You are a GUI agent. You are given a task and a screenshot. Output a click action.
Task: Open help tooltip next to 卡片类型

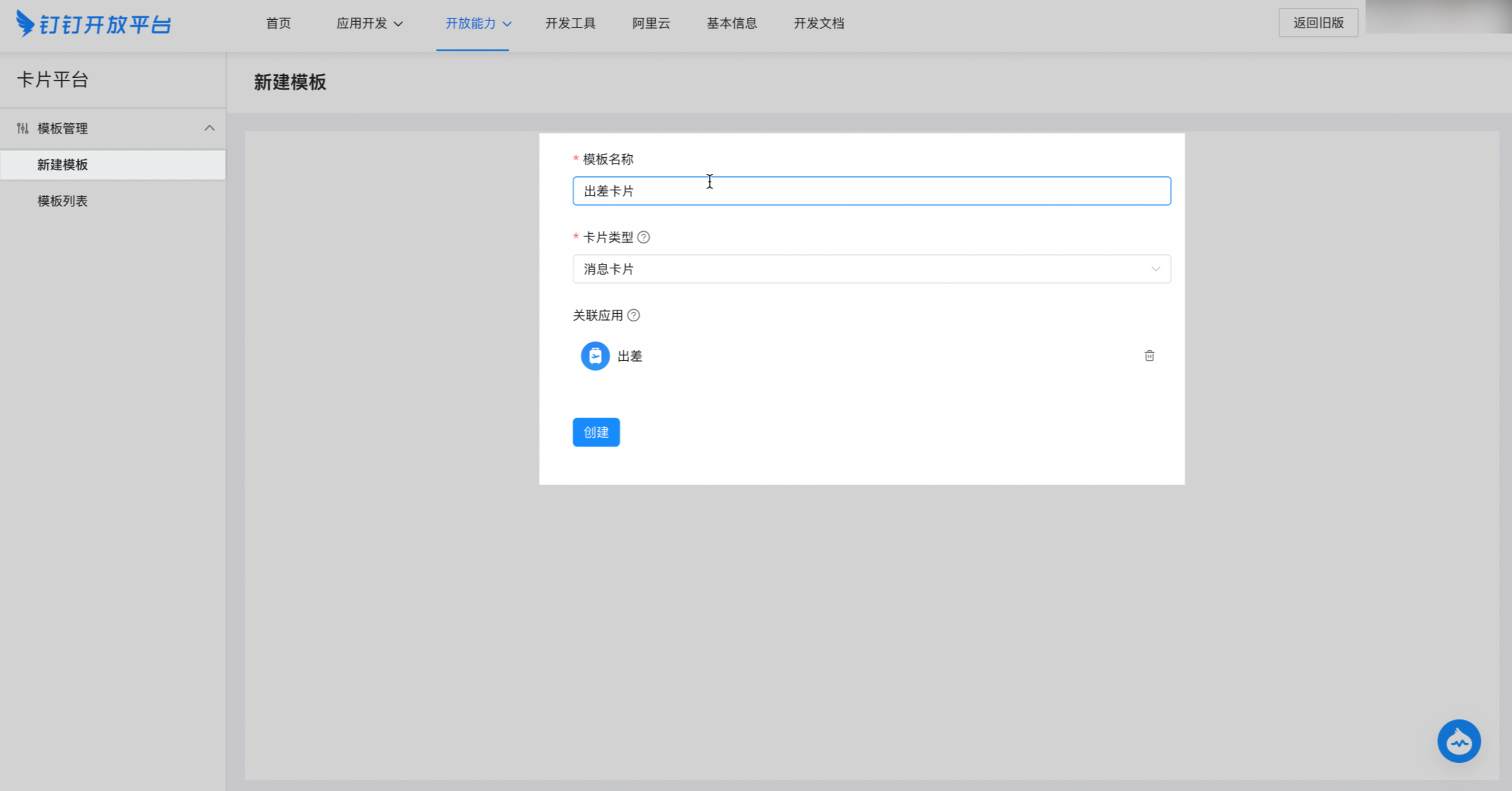(x=644, y=238)
